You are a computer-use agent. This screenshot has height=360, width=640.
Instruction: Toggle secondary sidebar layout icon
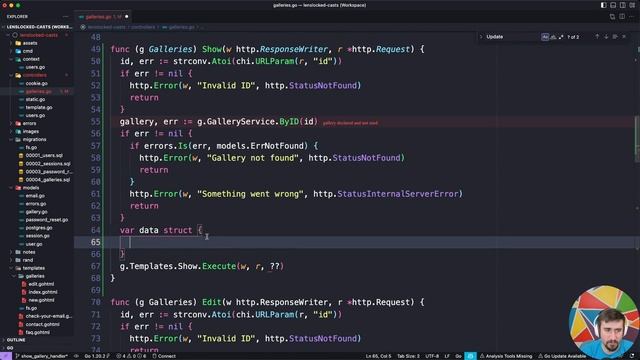pos(622,5)
